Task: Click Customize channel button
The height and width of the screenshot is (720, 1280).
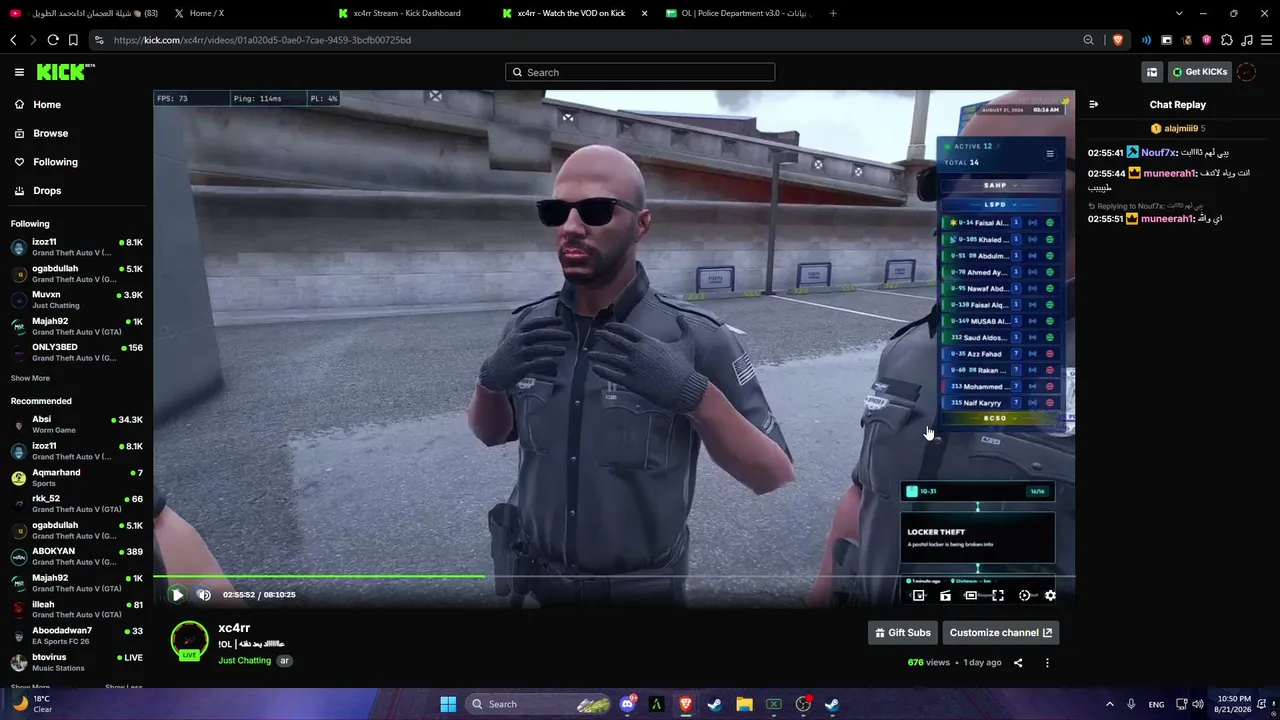Action: pyautogui.click(x=1000, y=632)
